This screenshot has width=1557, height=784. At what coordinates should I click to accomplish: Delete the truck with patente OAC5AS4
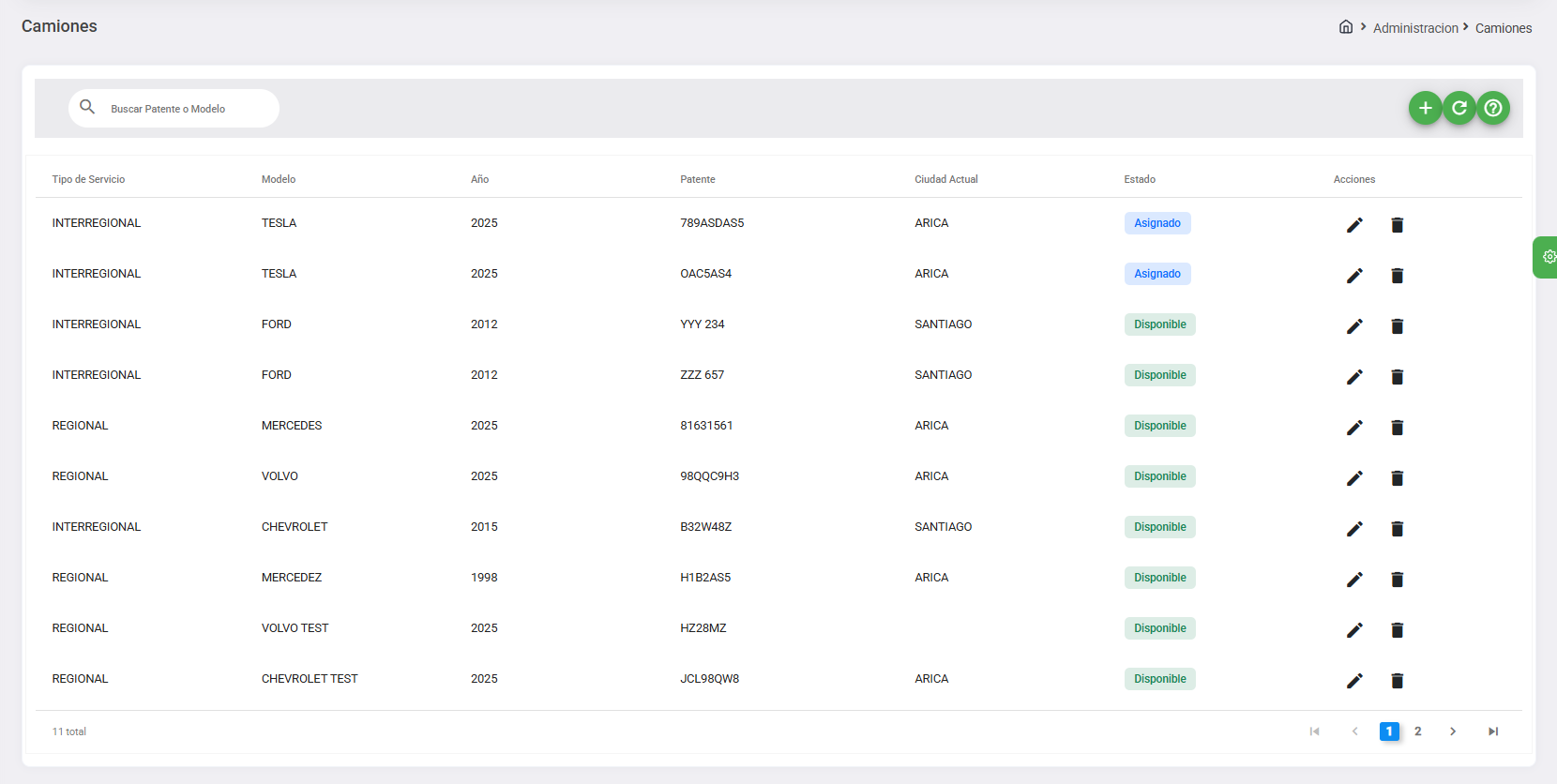pyautogui.click(x=1397, y=276)
